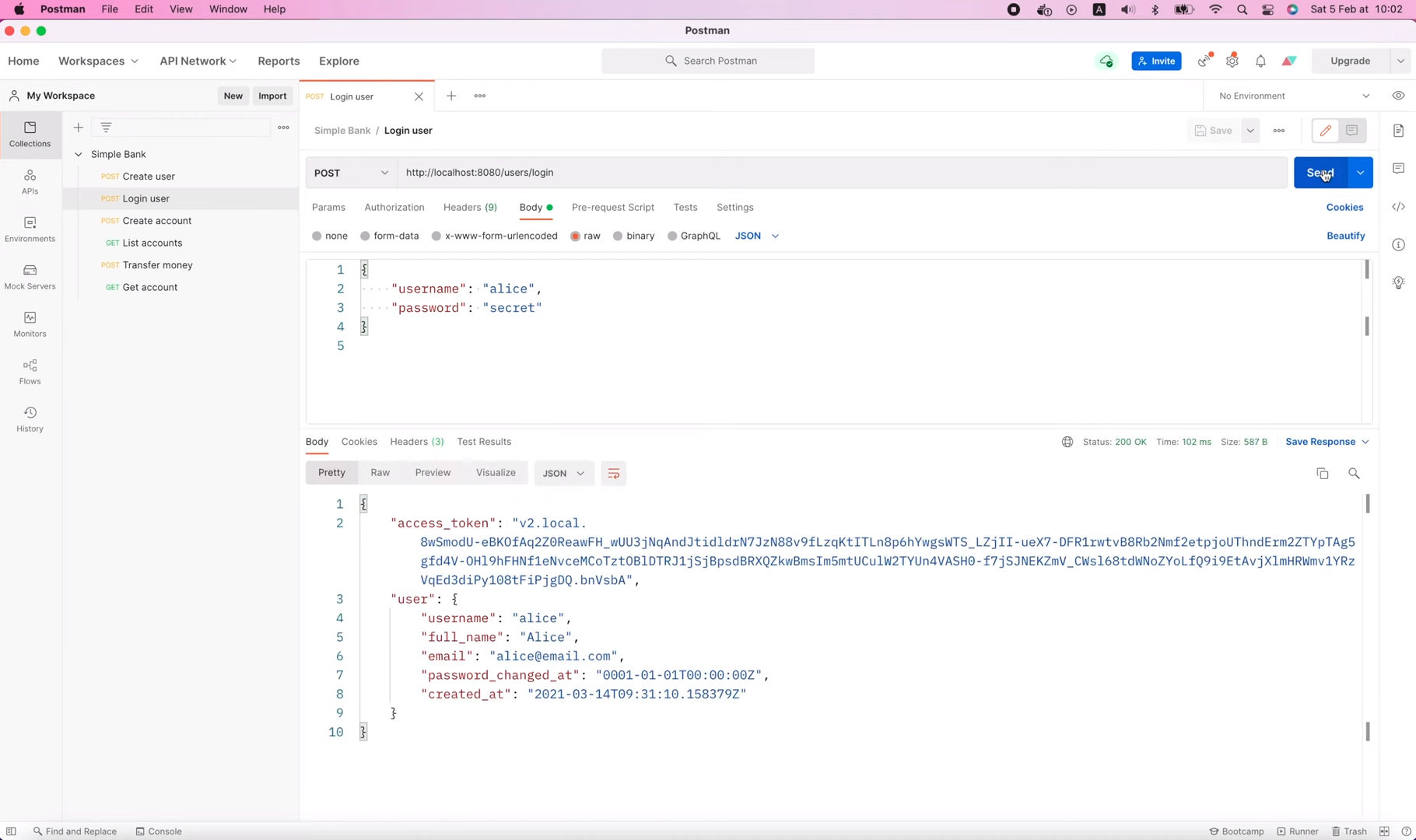Expand the Save options arrow
1416x840 pixels.
click(1250, 131)
